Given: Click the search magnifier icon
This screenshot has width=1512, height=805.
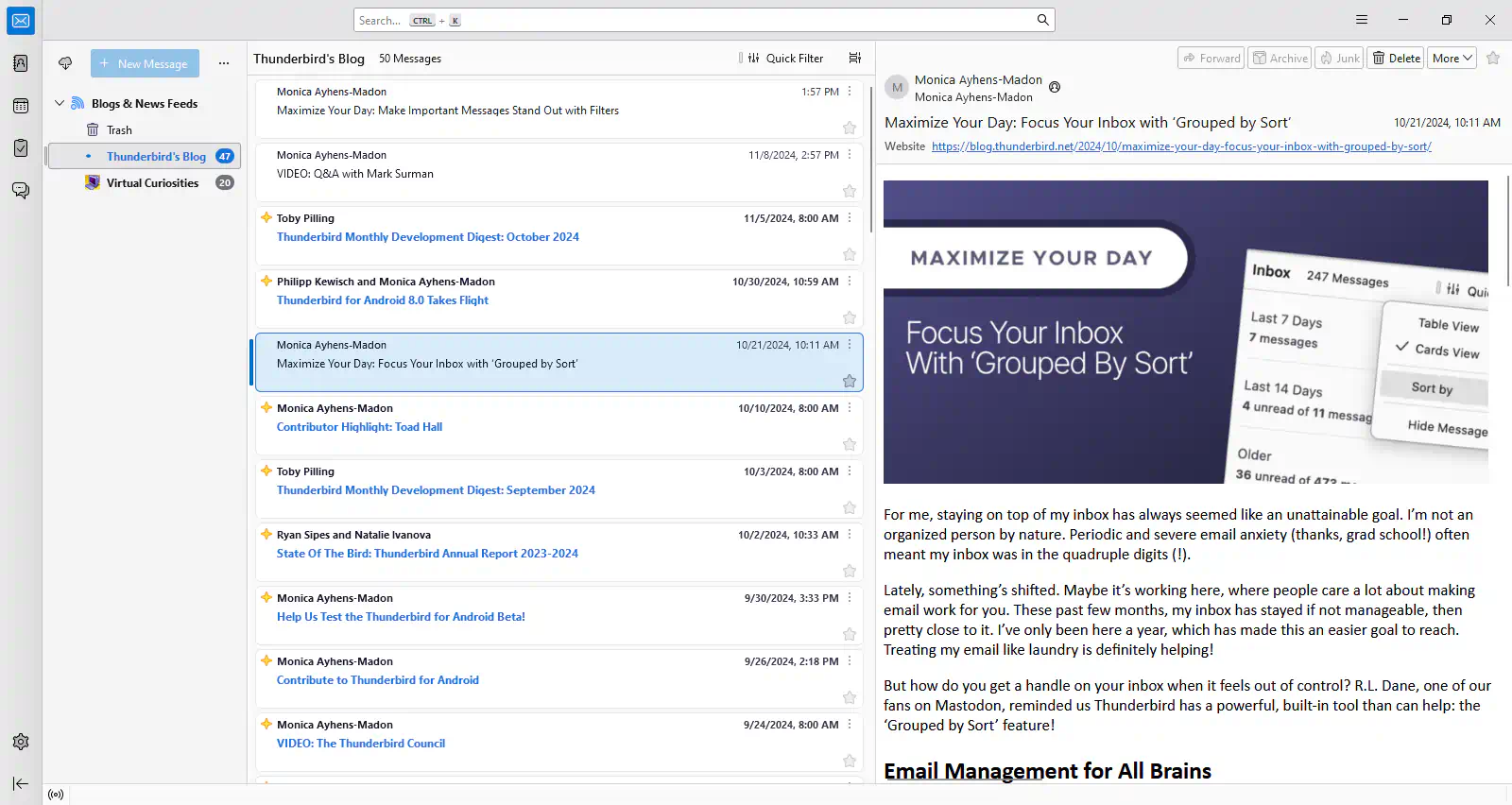Looking at the screenshot, I should (1043, 20).
